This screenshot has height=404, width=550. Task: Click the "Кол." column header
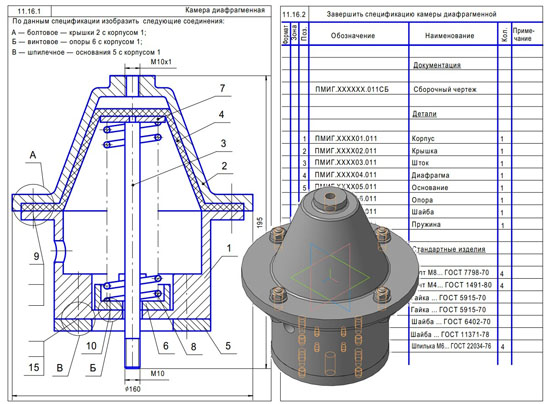click(x=504, y=34)
